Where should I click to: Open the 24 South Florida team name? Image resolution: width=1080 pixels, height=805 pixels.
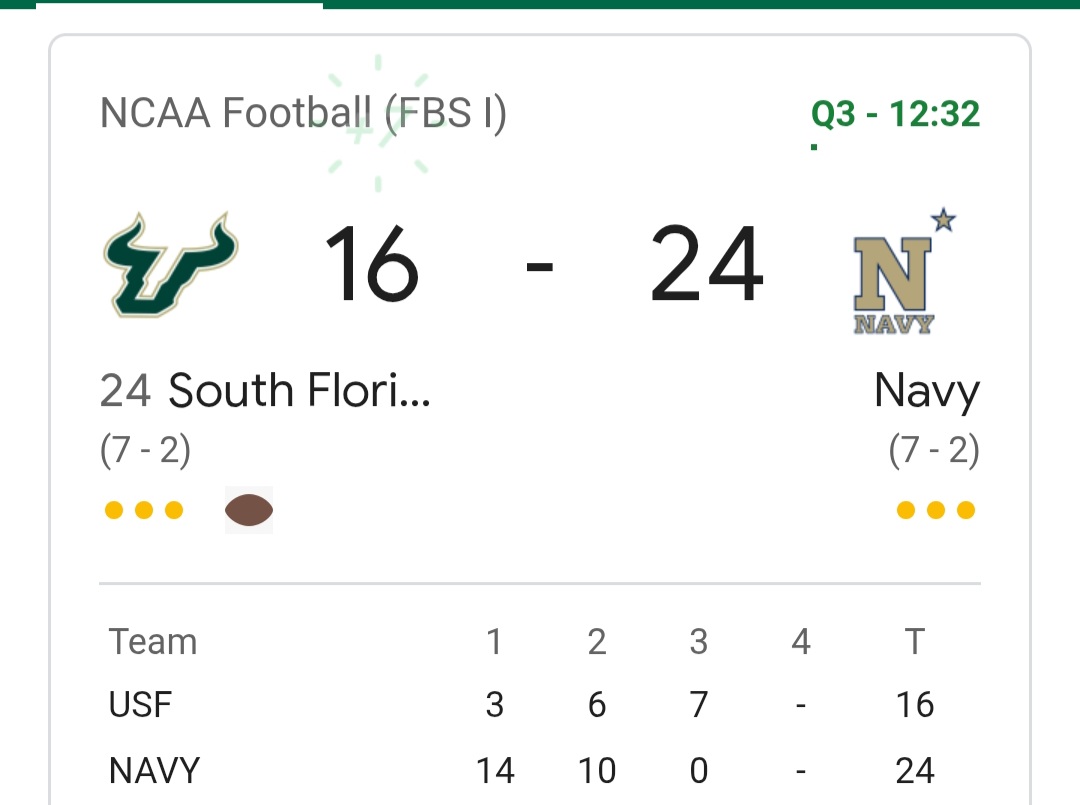click(x=265, y=390)
